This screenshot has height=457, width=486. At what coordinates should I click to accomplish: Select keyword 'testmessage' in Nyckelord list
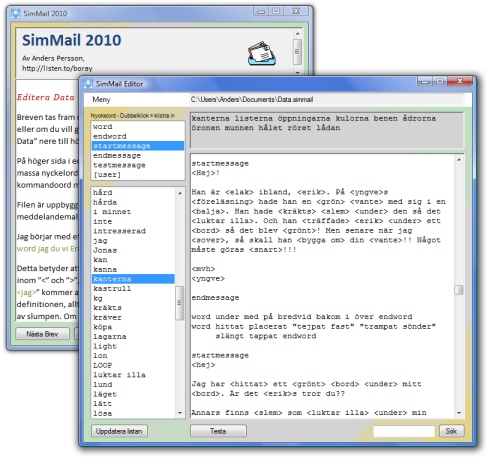coord(138,165)
